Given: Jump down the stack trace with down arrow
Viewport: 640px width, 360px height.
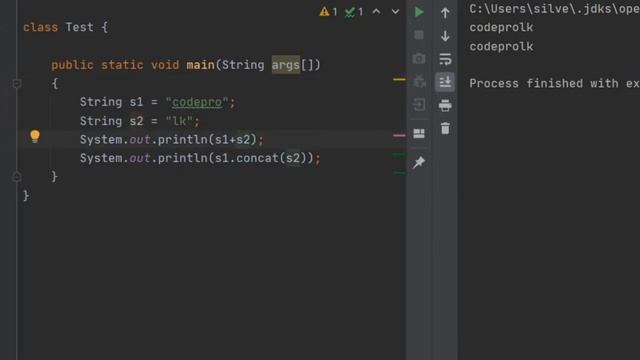Looking at the screenshot, I should [445, 36].
